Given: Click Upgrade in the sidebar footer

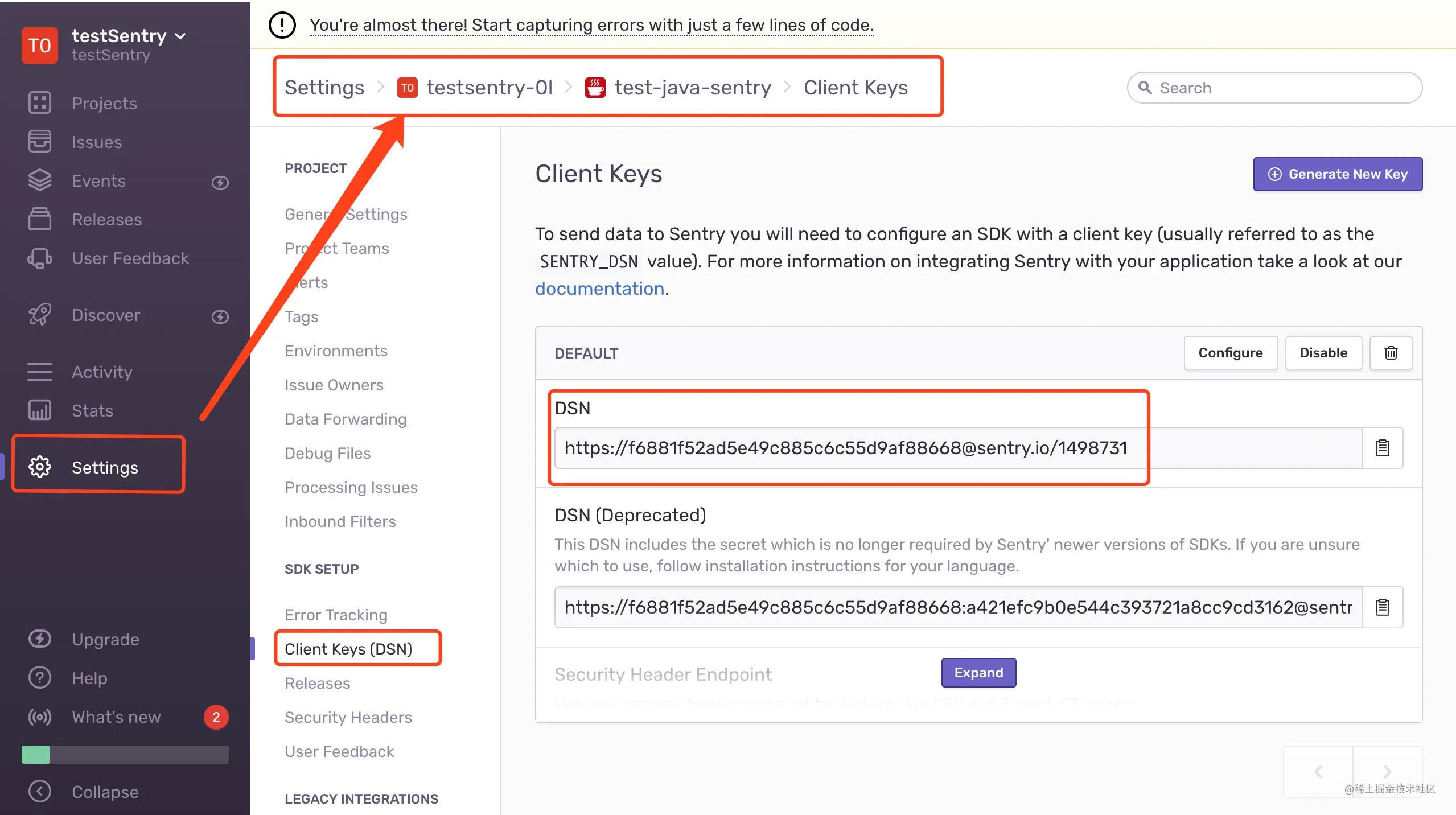Looking at the screenshot, I should click(105, 639).
